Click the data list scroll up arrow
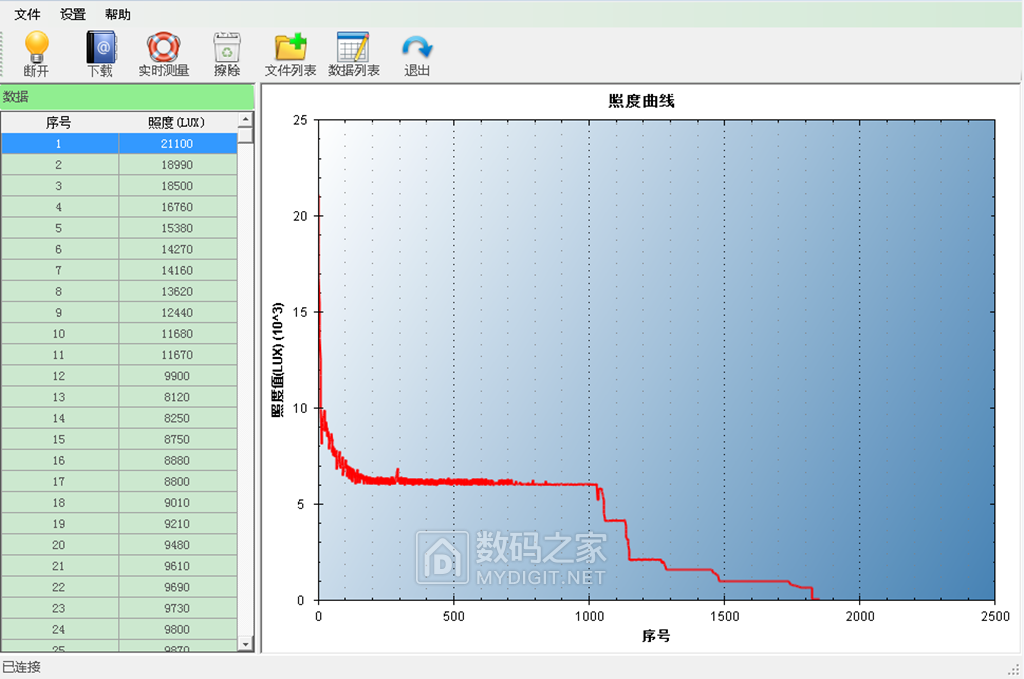The height and width of the screenshot is (679, 1024). pyautogui.click(x=246, y=119)
